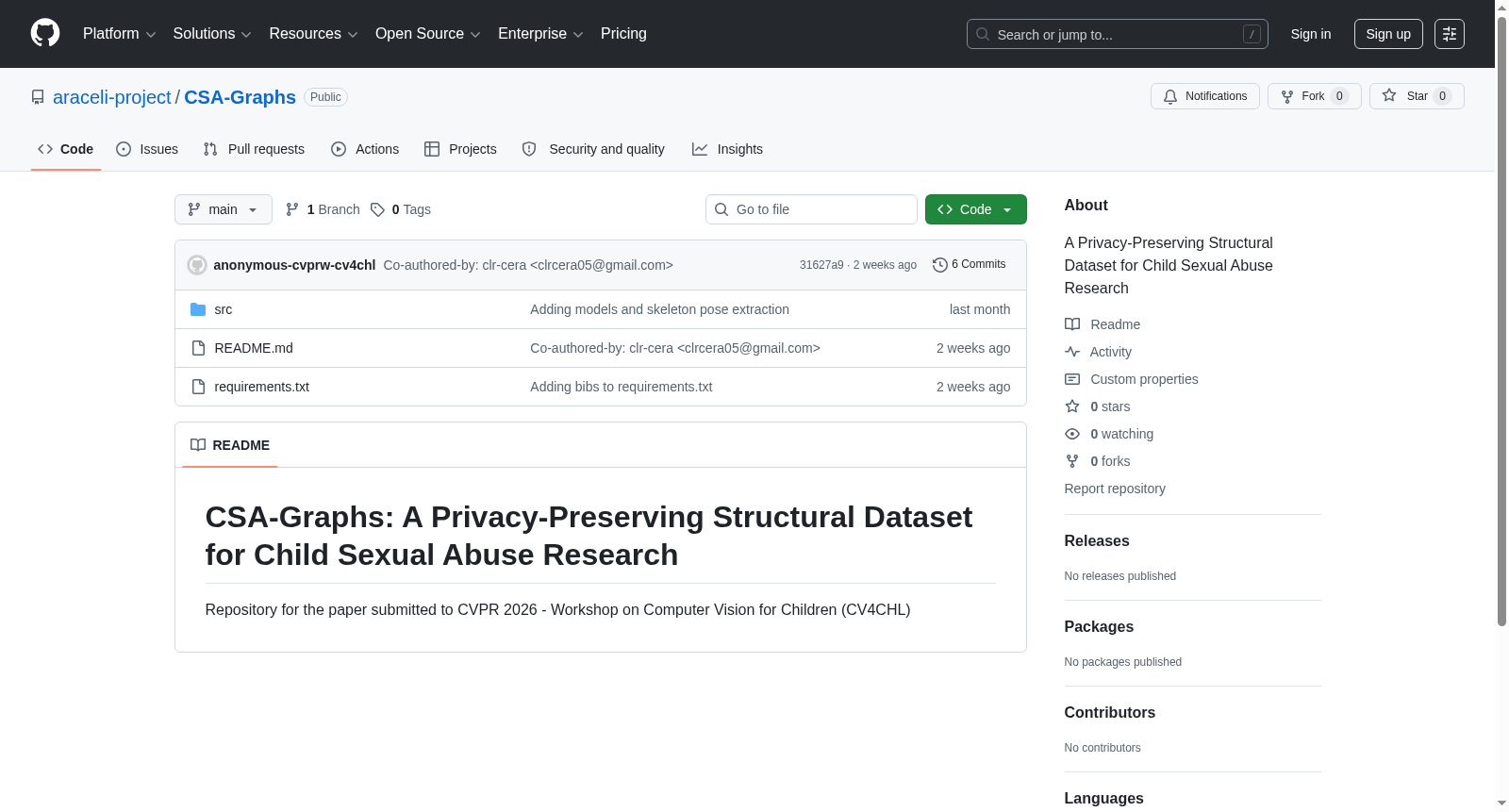
Task: Expand the Solutions menu
Action: click(212, 34)
